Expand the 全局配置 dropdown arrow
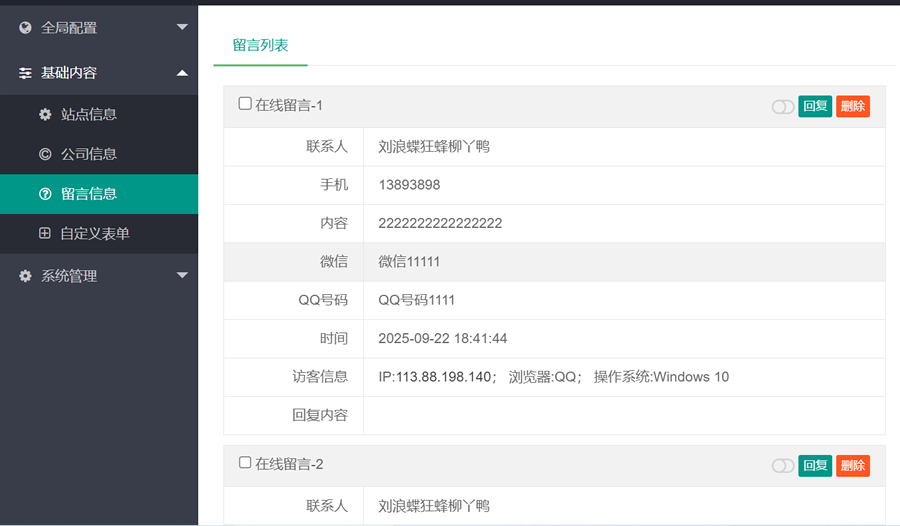Image resolution: width=900 pixels, height=526 pixels. (183, 27)
